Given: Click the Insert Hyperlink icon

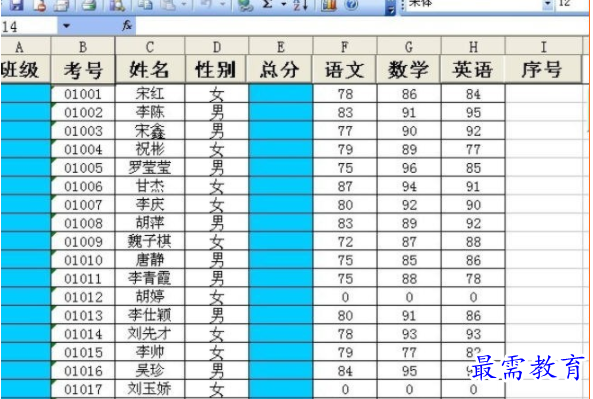Looking at the screenshot, I should (246, 5).
